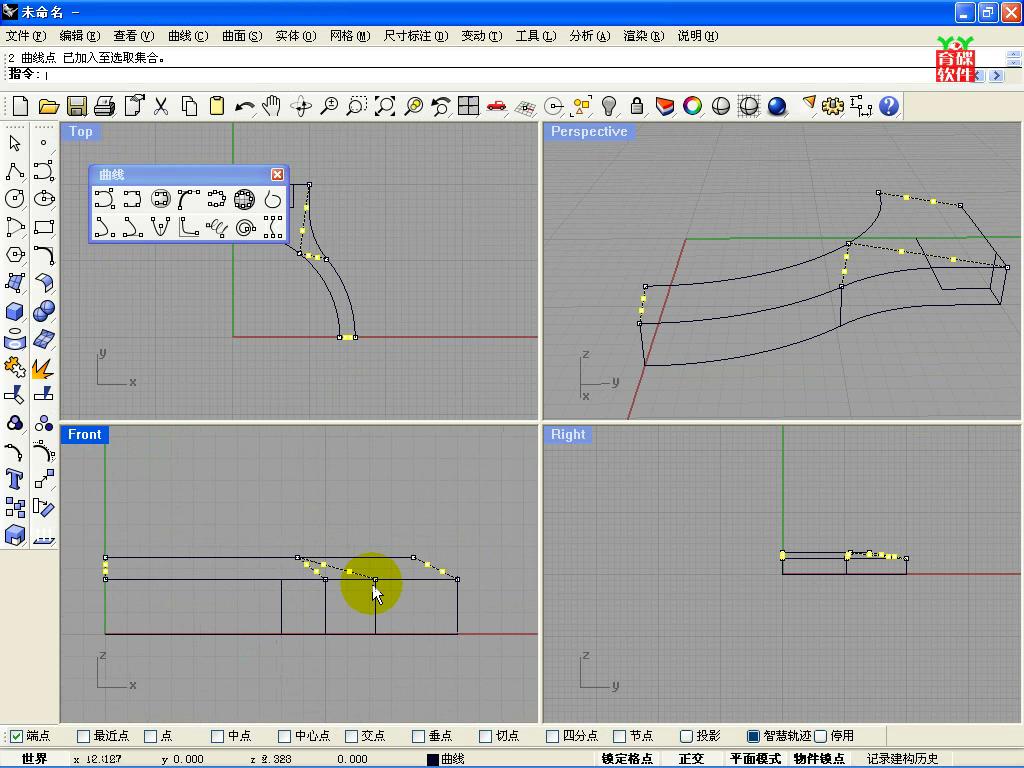Screen dimensions: 1024x768
Task: Click the Rectangle tool in sidebar
Action: 43,227
